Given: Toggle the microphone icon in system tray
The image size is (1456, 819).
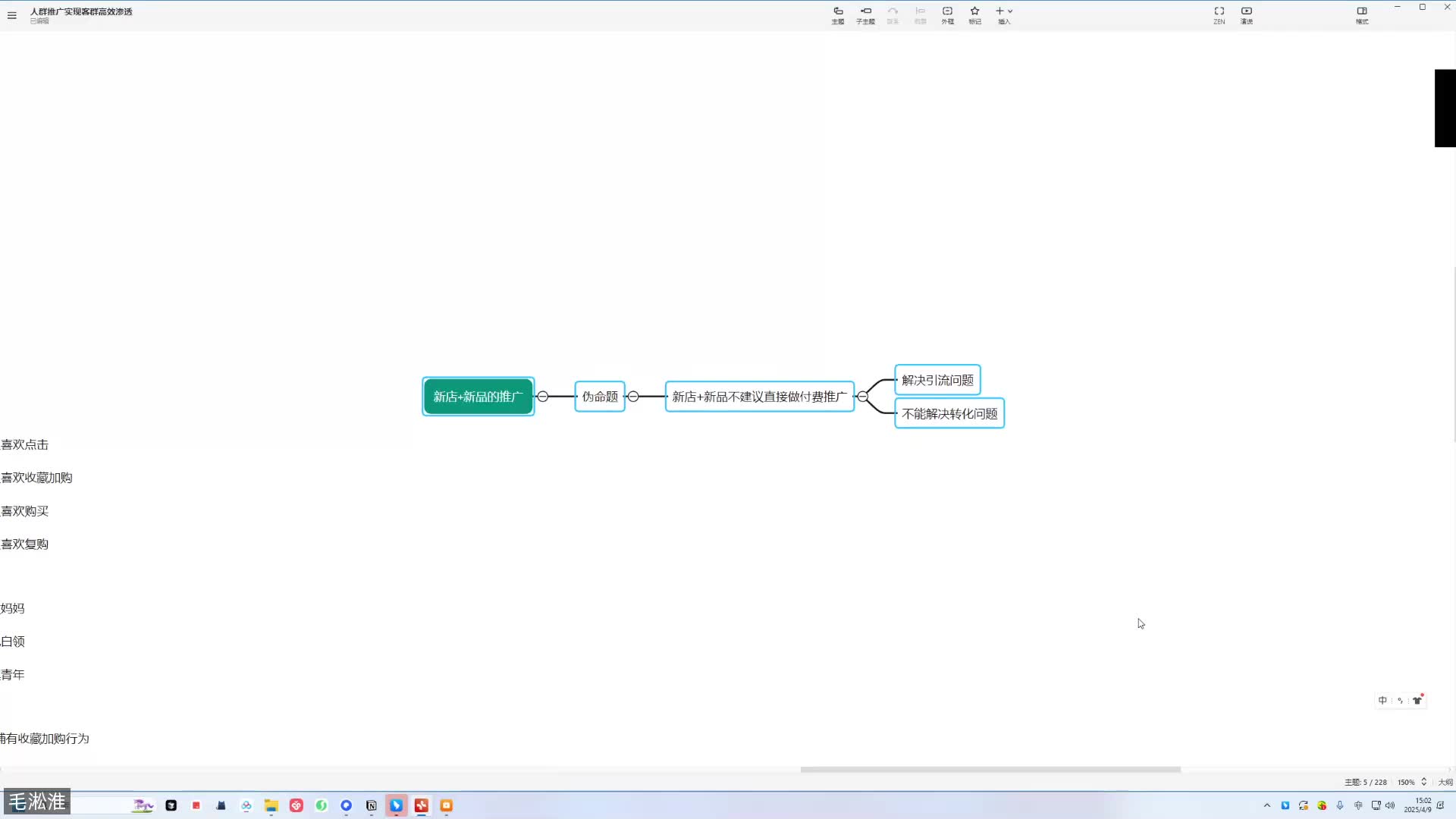Looking at the screenshot, I should (x=1340, y=805).
